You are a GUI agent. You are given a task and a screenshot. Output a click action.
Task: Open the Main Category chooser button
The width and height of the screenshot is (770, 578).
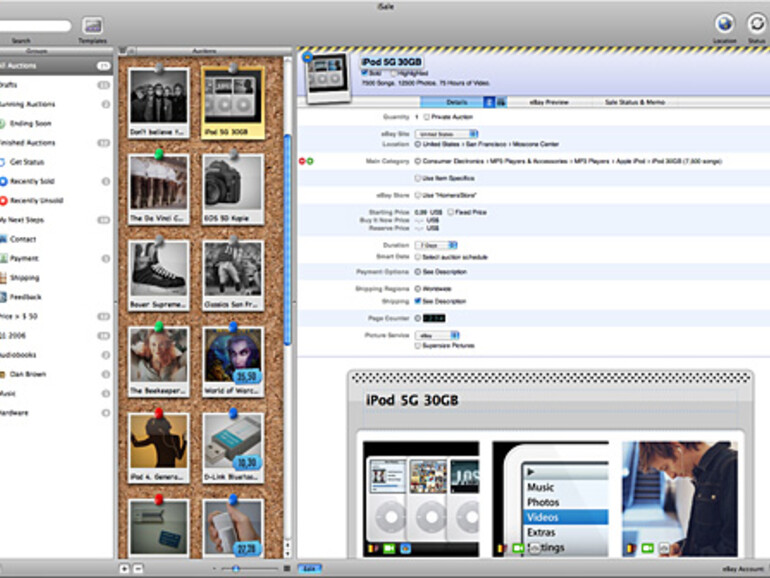click(x=418, y=161)
